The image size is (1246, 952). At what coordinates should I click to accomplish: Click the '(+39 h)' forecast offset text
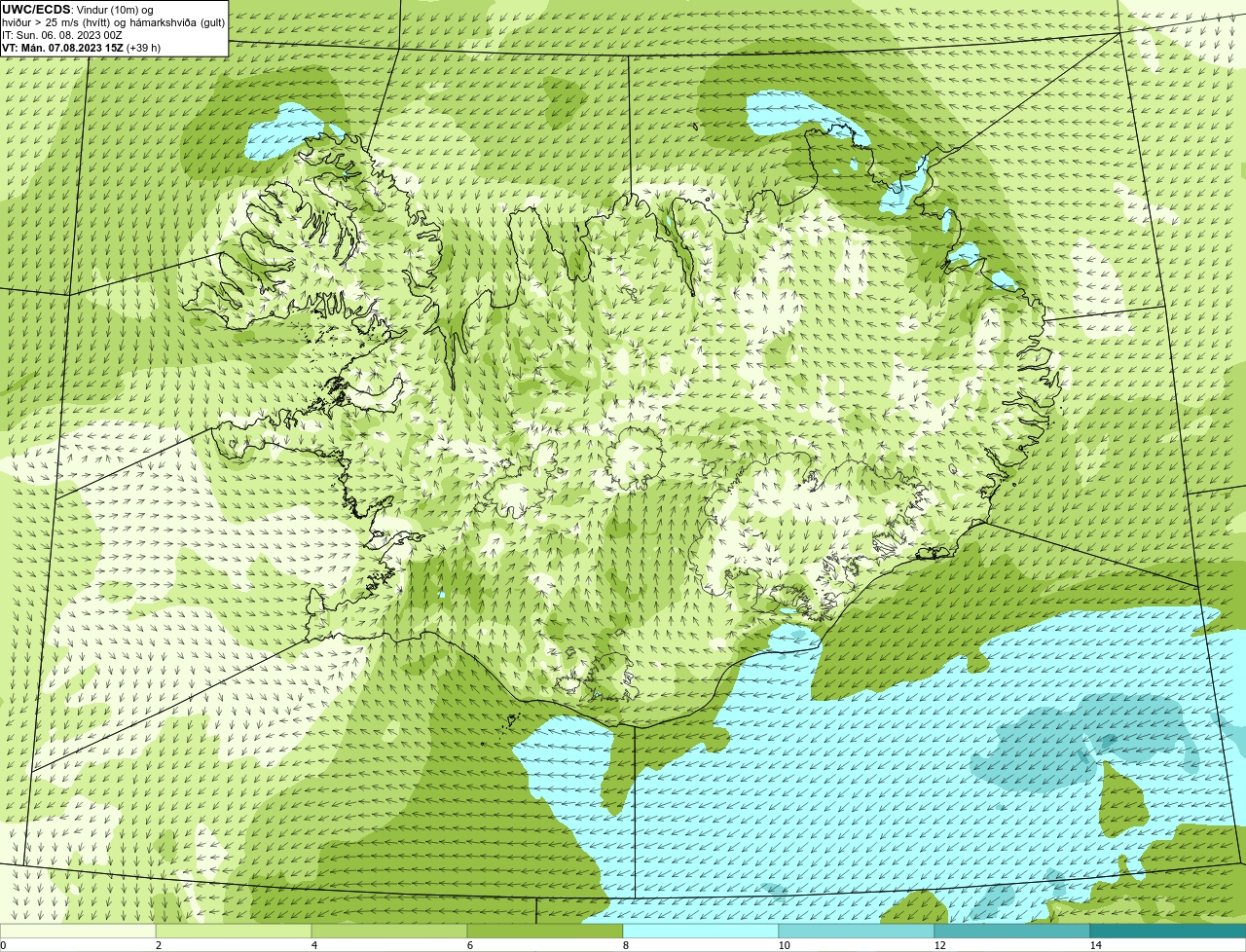(x=144, y=48)
